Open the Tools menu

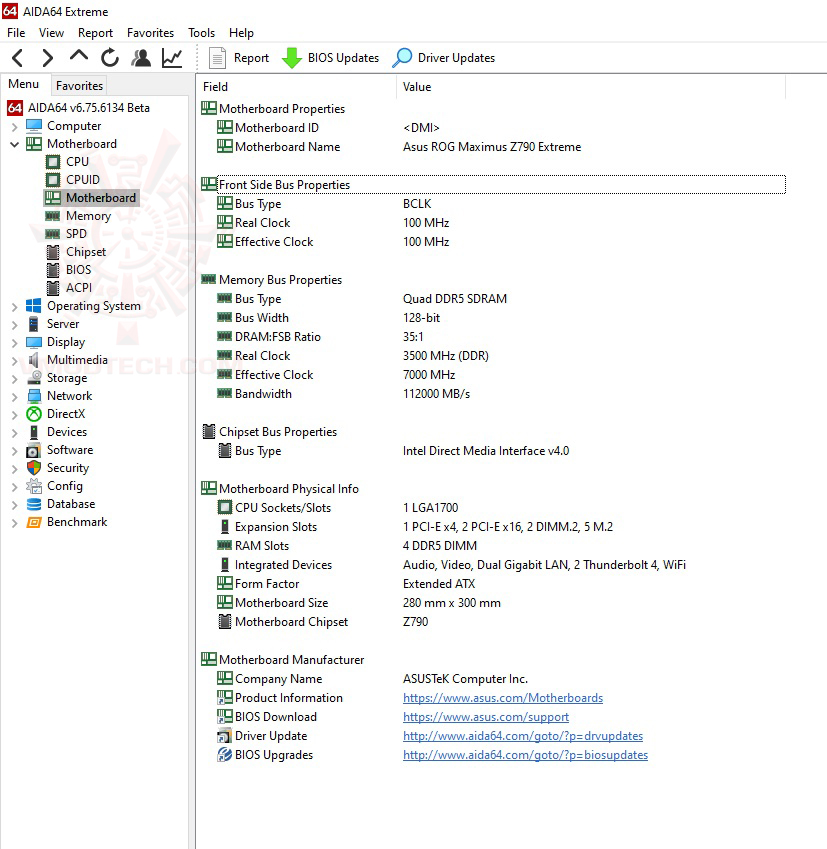[201, 33]
